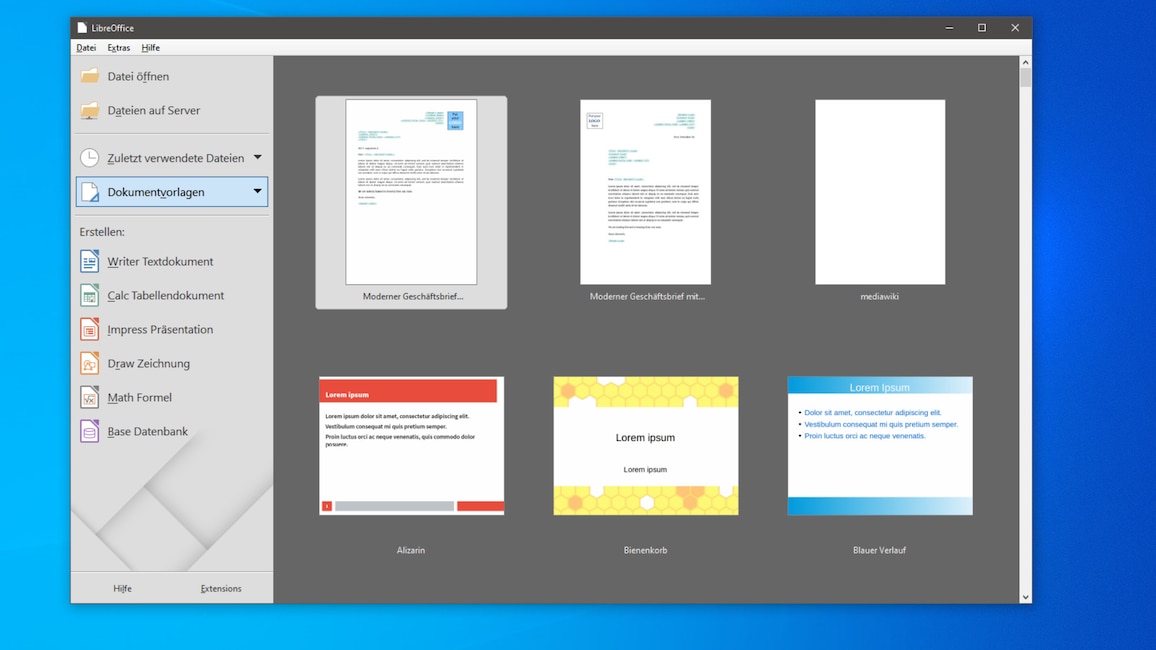Click the Extensions button
The height and width of the screenshot is (650, 1156).
[221, 589]
